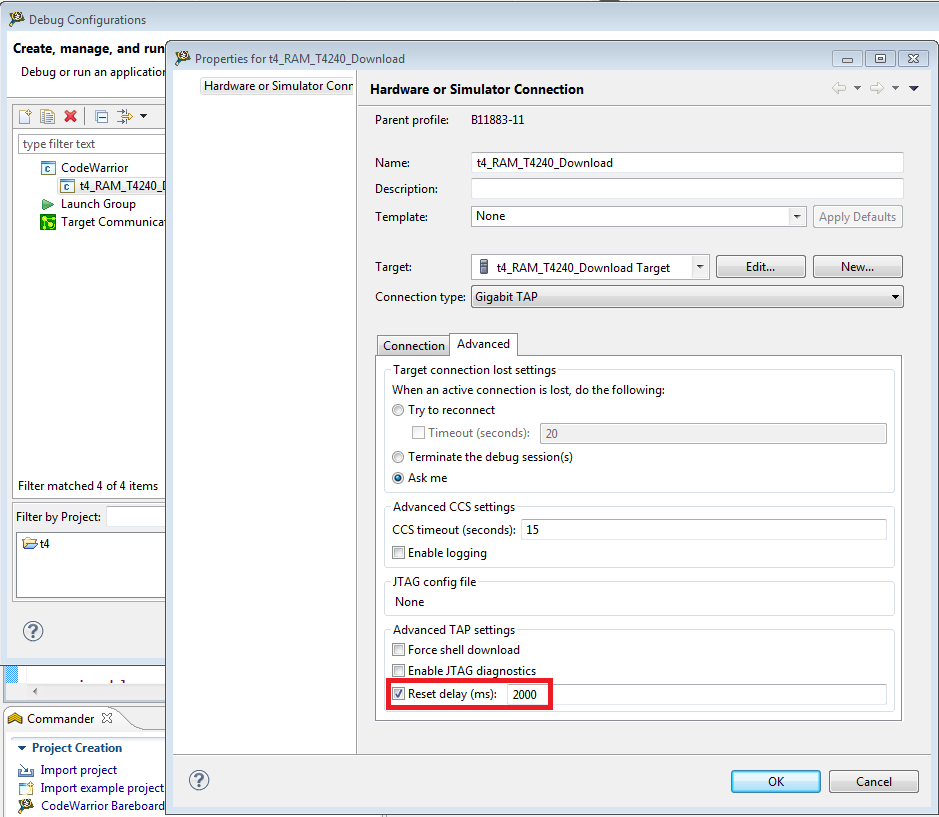939x817 pixels.
Task: Close the Properties dialog window
Action: pos(913,59)
